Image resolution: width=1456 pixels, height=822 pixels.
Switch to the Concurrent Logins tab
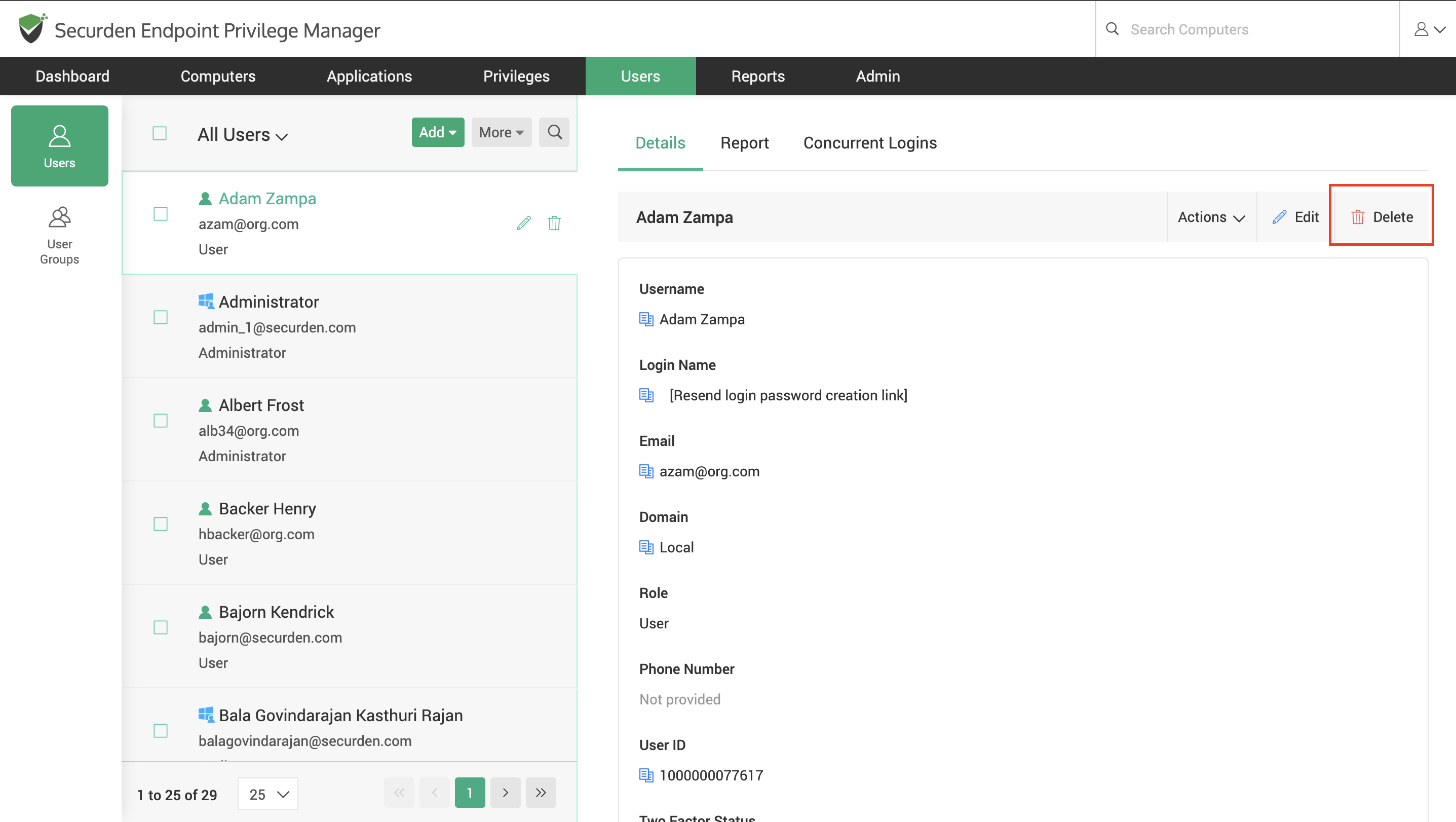(869, 143)
